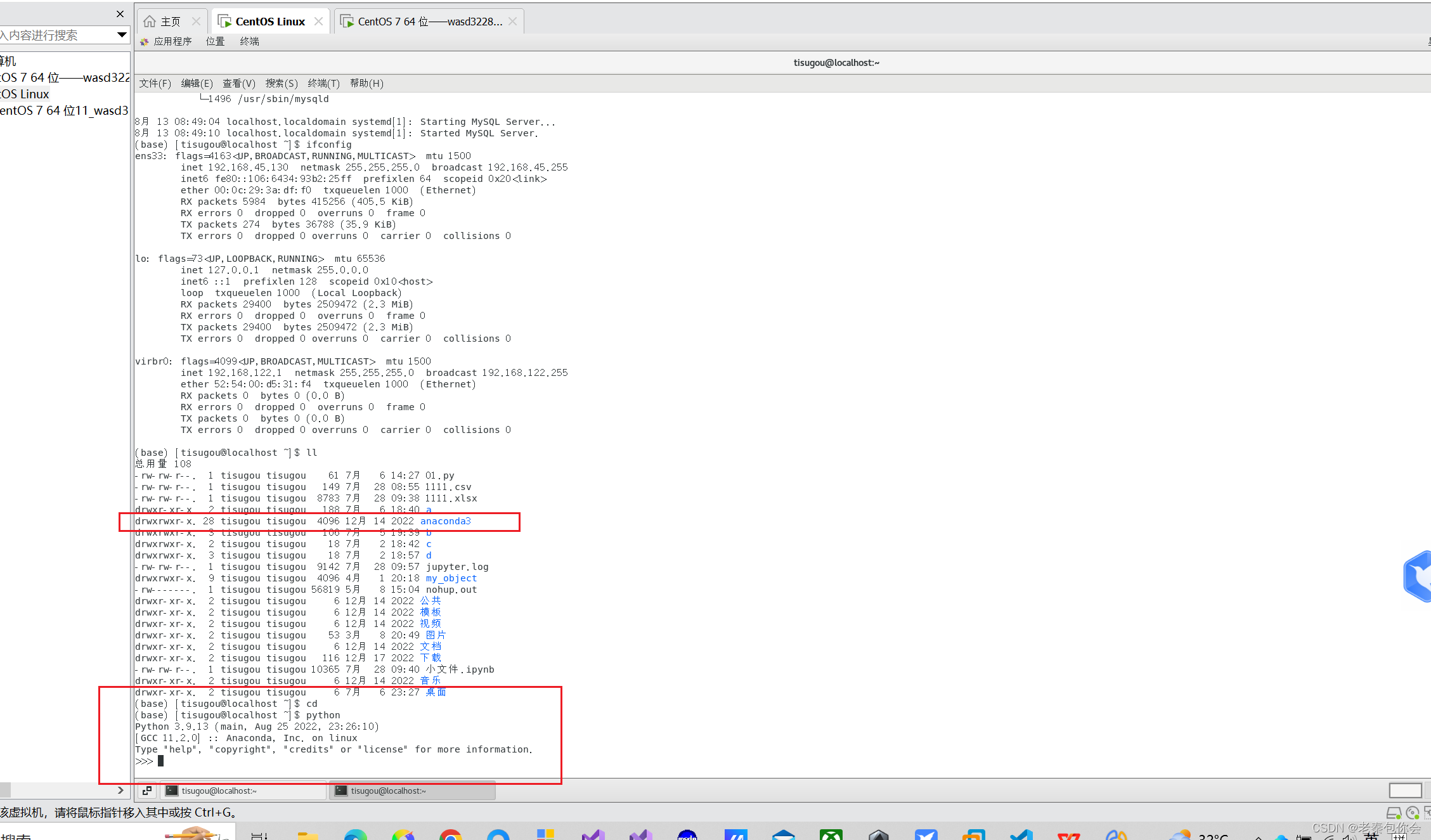This screenshot has width=1431, height=840.
Task: Click the show-desktop icon in GNOME panel
Action: [x=147, y=791]
